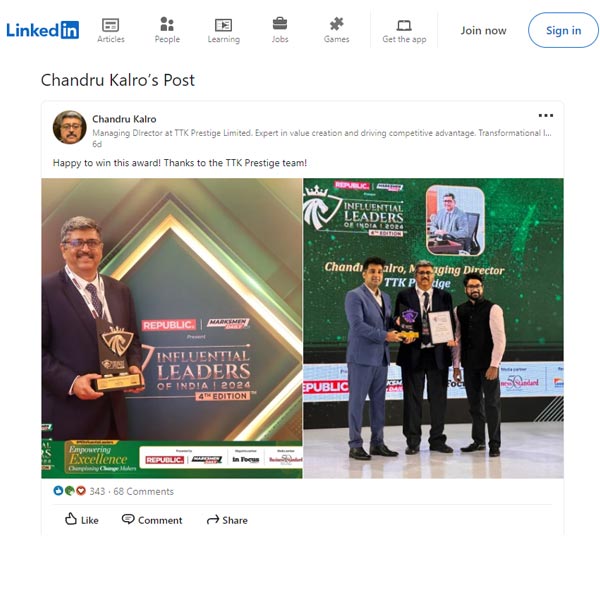Like Chandru Kalro's post
600x600 pixels.
pos(82,520)
